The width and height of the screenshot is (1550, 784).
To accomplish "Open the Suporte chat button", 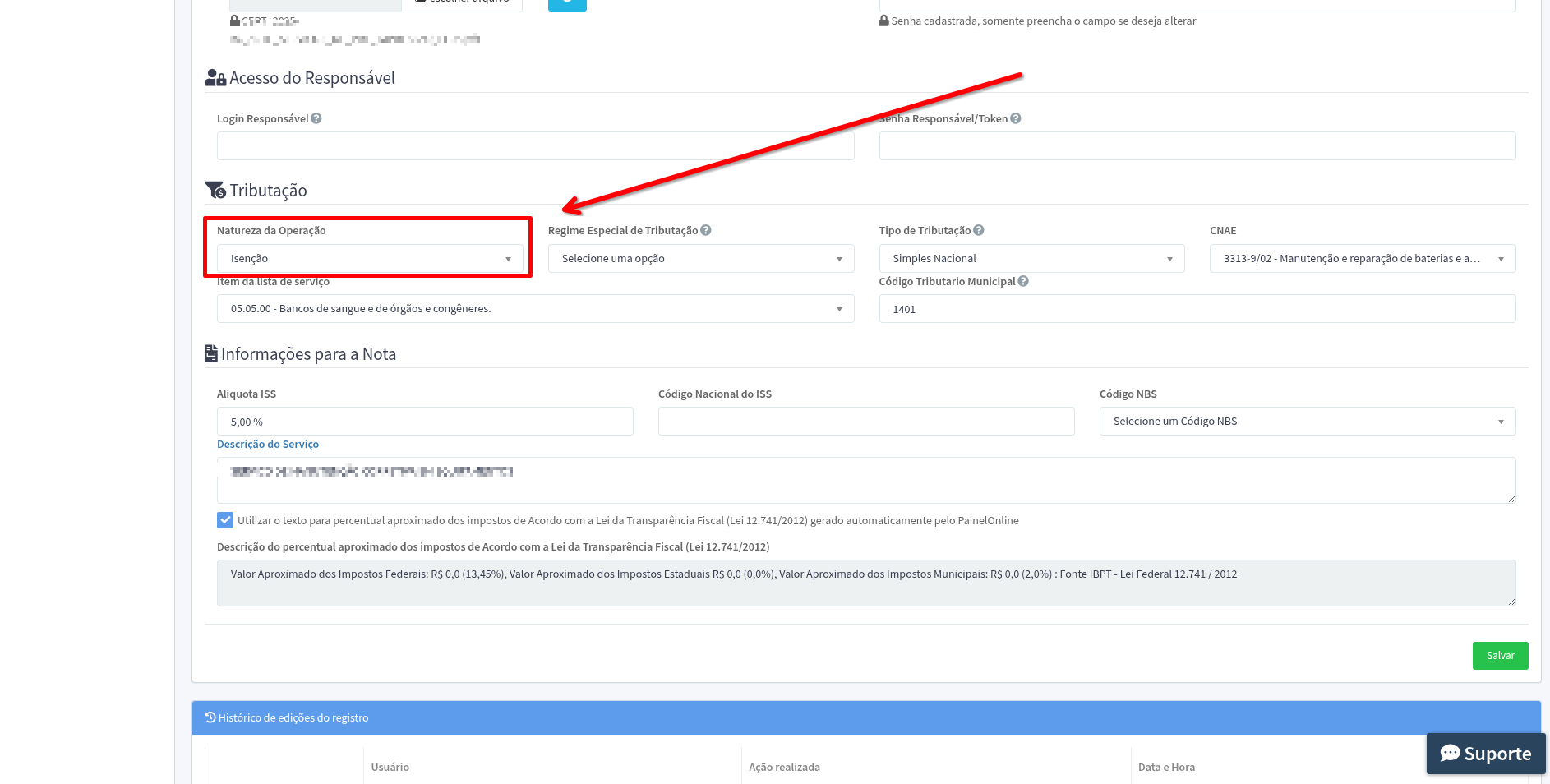I will click(1486, 754).
